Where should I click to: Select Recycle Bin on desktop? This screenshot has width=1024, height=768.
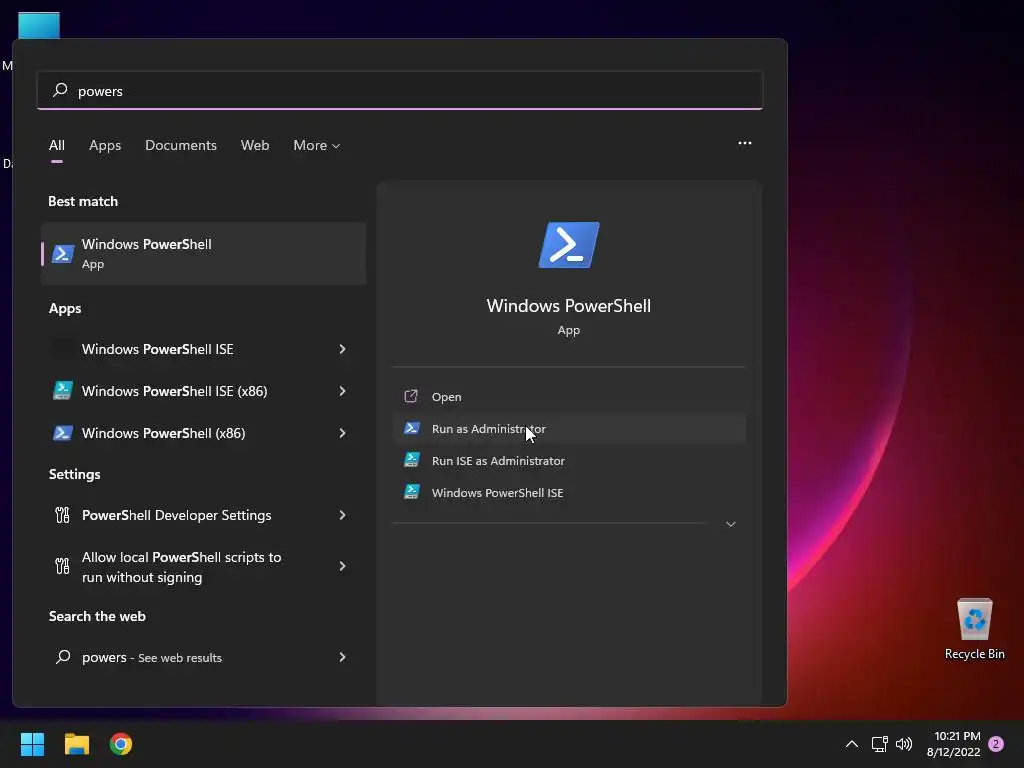[974, 629]
